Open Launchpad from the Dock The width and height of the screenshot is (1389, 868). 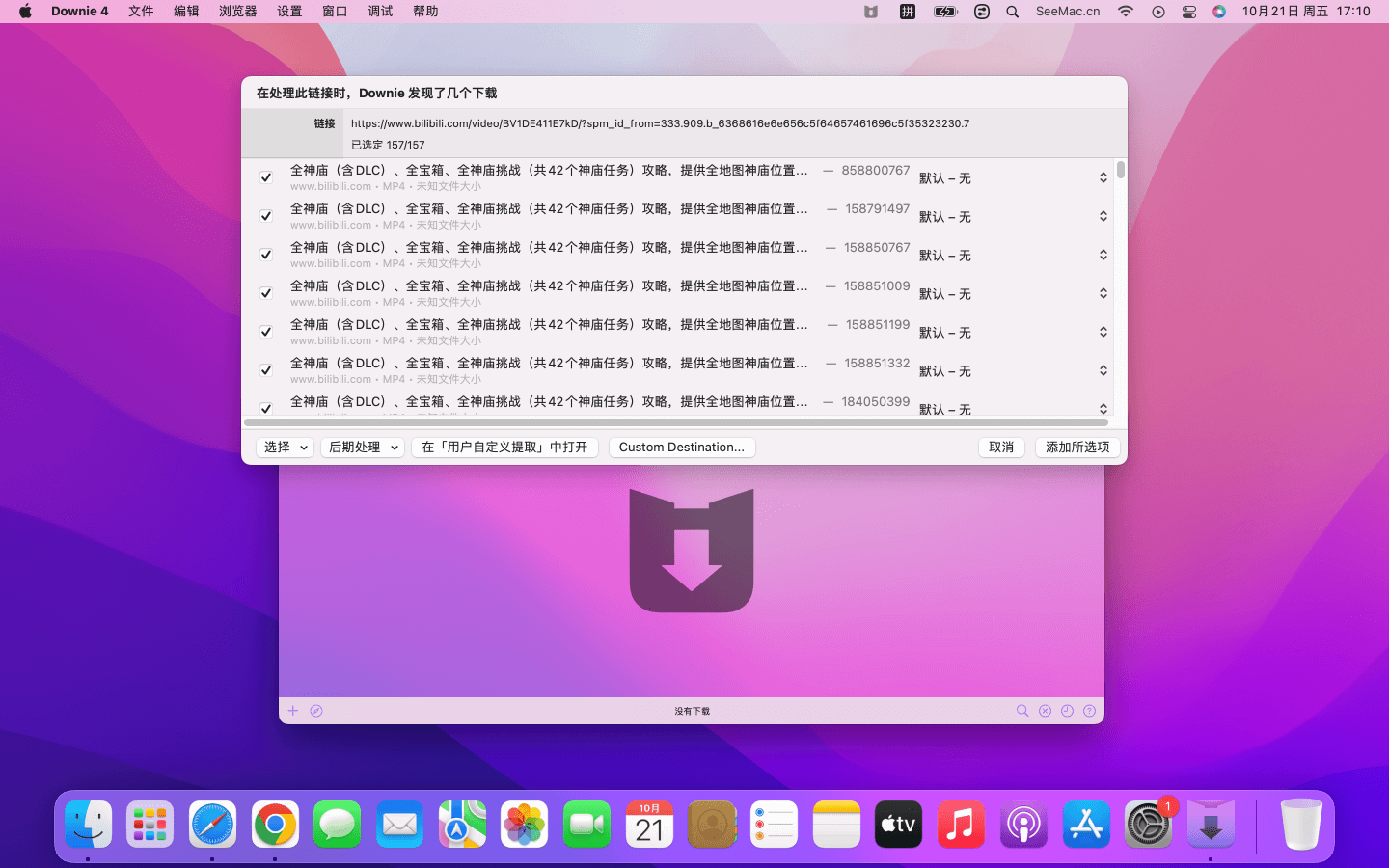[150, 825]
